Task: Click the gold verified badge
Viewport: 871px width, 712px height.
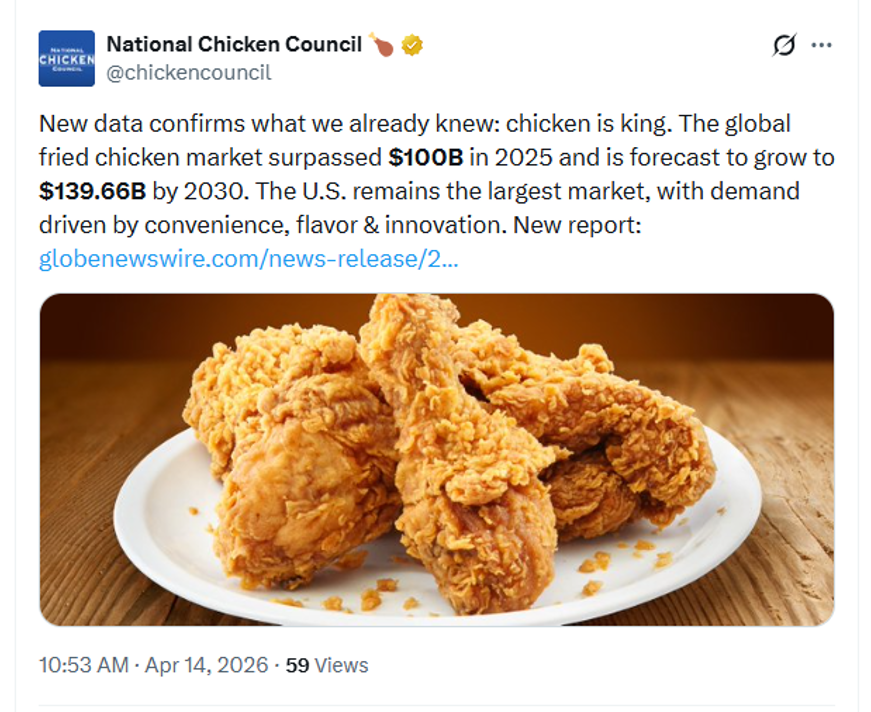Action: click(x=411, y=45)
